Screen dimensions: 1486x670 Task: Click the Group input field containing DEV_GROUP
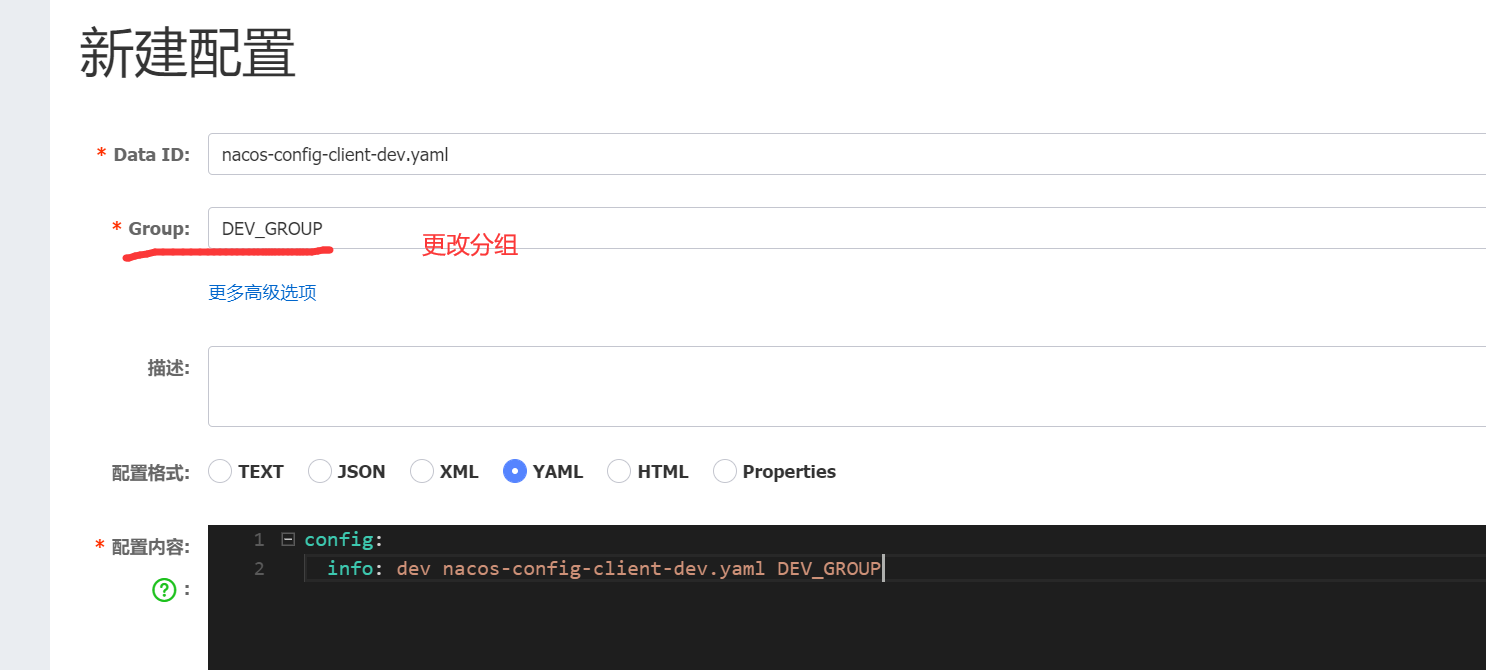847,228
